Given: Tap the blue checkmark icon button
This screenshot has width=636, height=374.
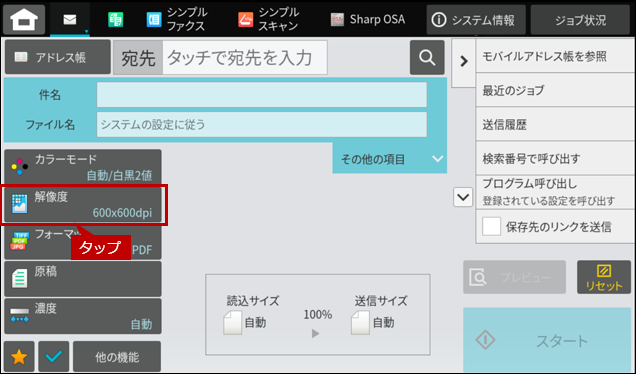Looking at the screenshot, I should click(x=54, y=357).
